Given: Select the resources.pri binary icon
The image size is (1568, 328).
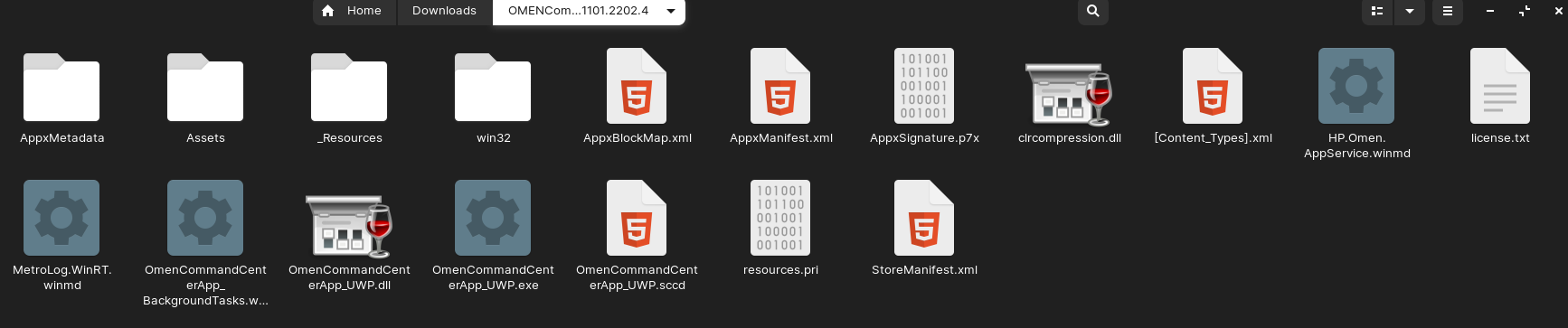Looking at the screenshot, I should click(780, 218).
